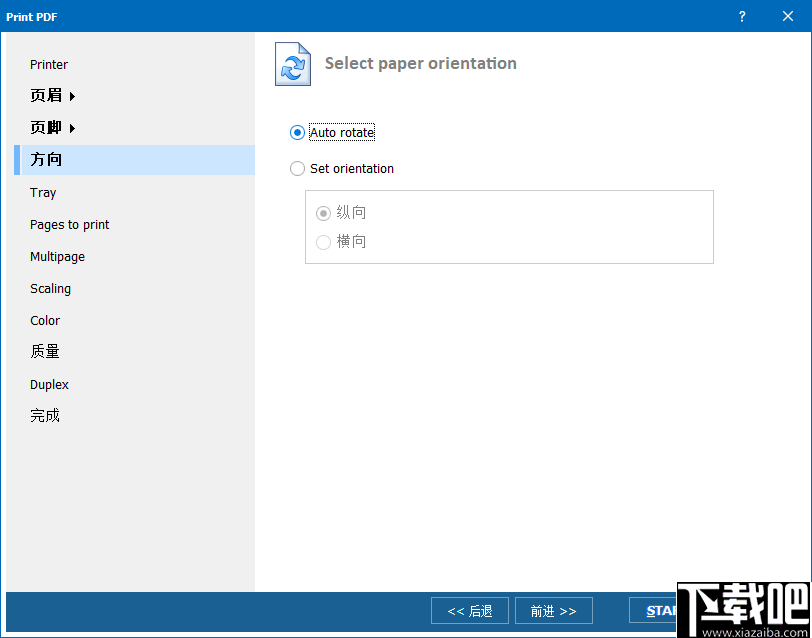Open the 质量 quality settings
812x638 pixels.
tap(44, 352)
